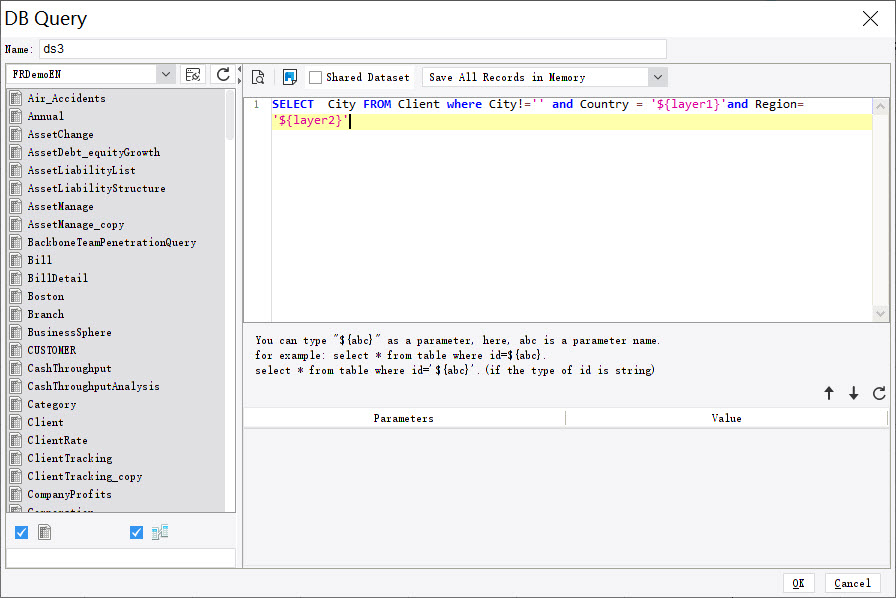Click the SQL preview icon
Viewport: 896px width, 598px height.
click(x=257, y=77)
